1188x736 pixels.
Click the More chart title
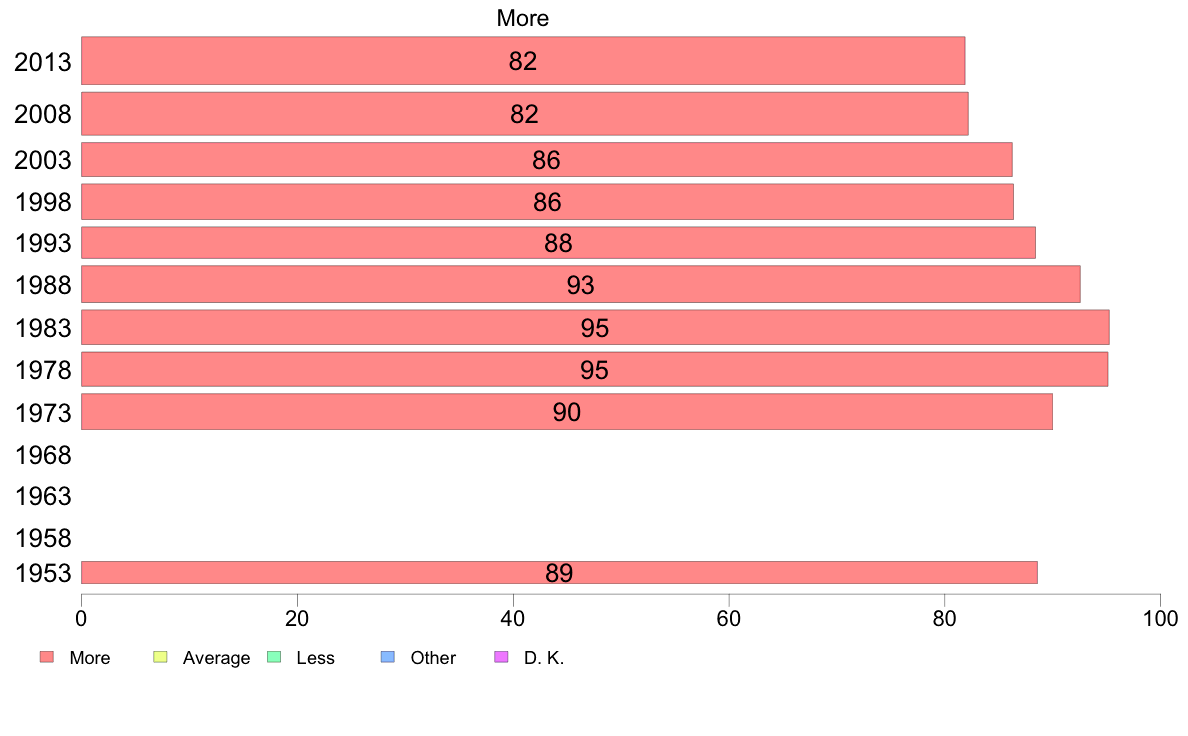point(523,18)
